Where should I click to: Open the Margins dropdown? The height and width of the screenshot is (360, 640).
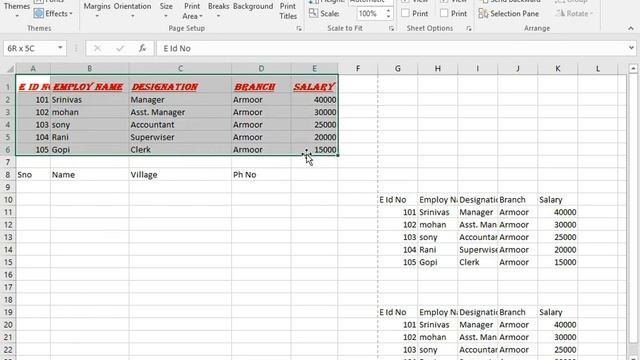(97, 10)
